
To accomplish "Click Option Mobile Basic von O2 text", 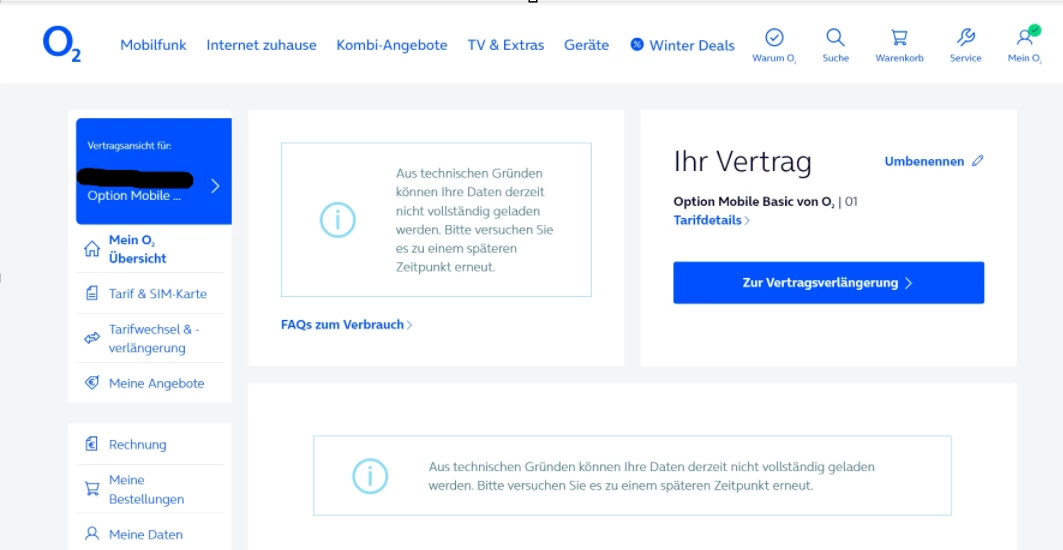I will 754,201.
